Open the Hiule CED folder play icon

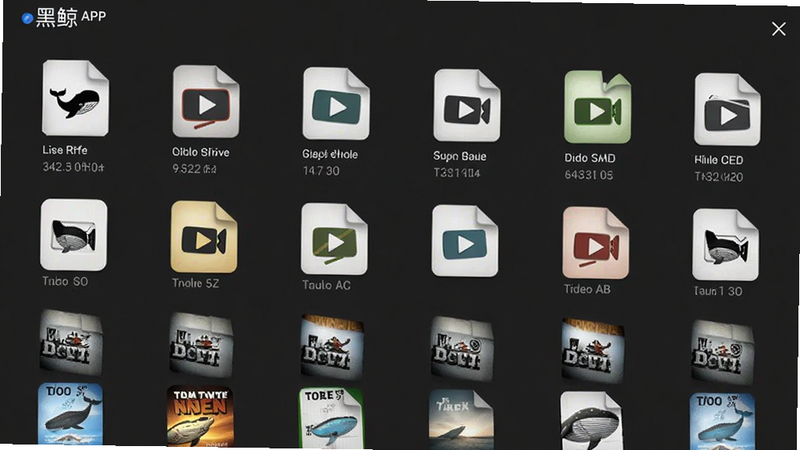coord(727,110)
